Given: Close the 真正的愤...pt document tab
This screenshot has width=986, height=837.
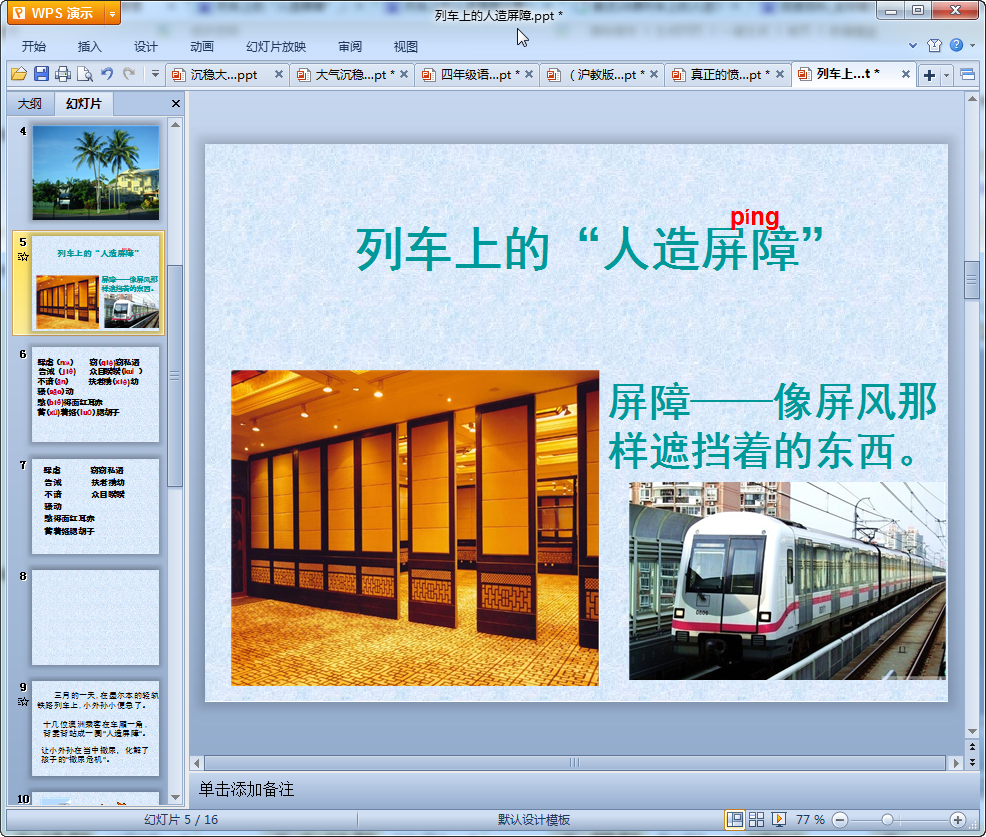Looking at the screenshot, I should pyautogui.click(x=780, y=74).
